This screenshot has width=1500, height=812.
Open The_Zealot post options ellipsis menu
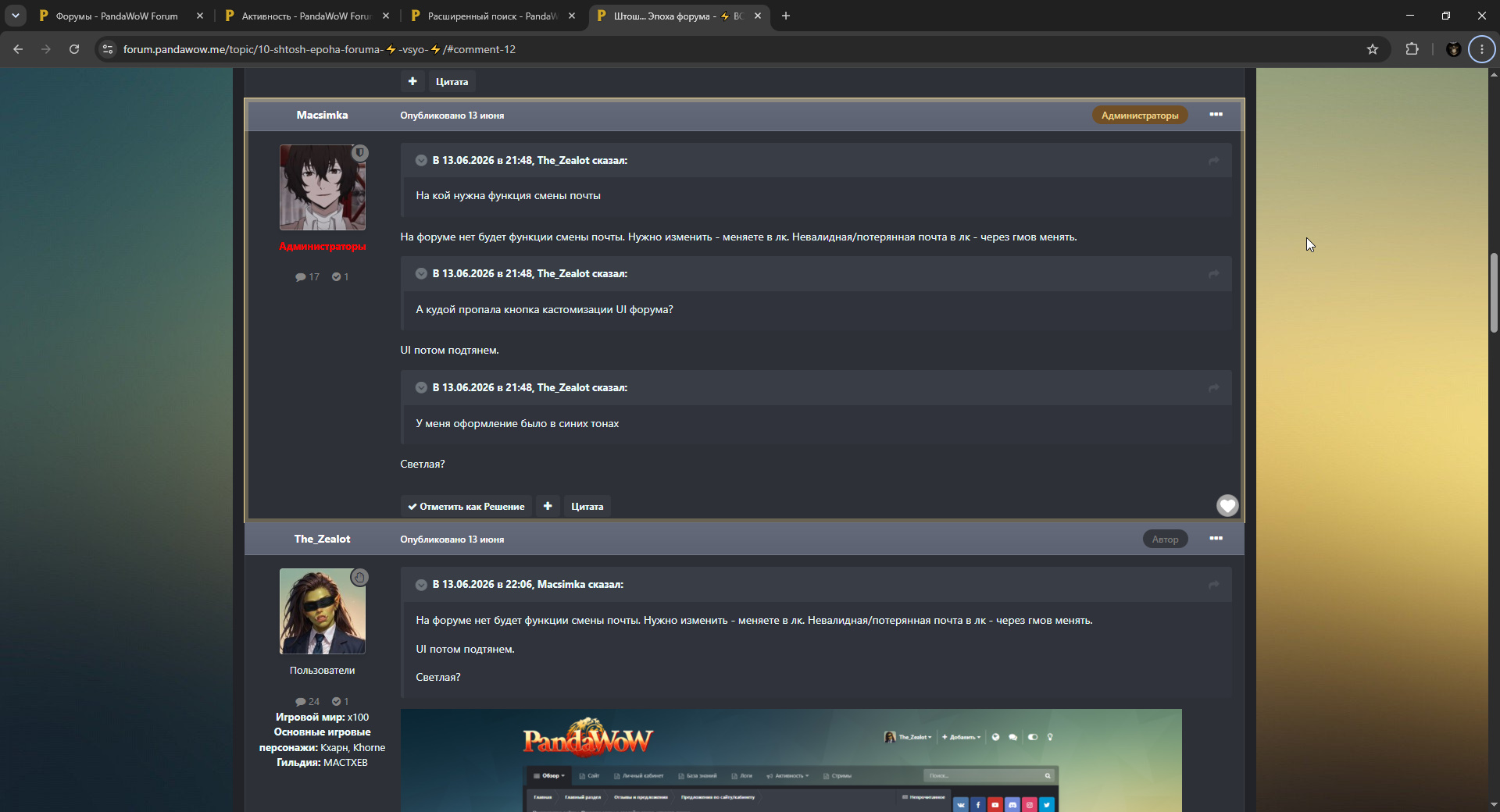(1216, 539)
